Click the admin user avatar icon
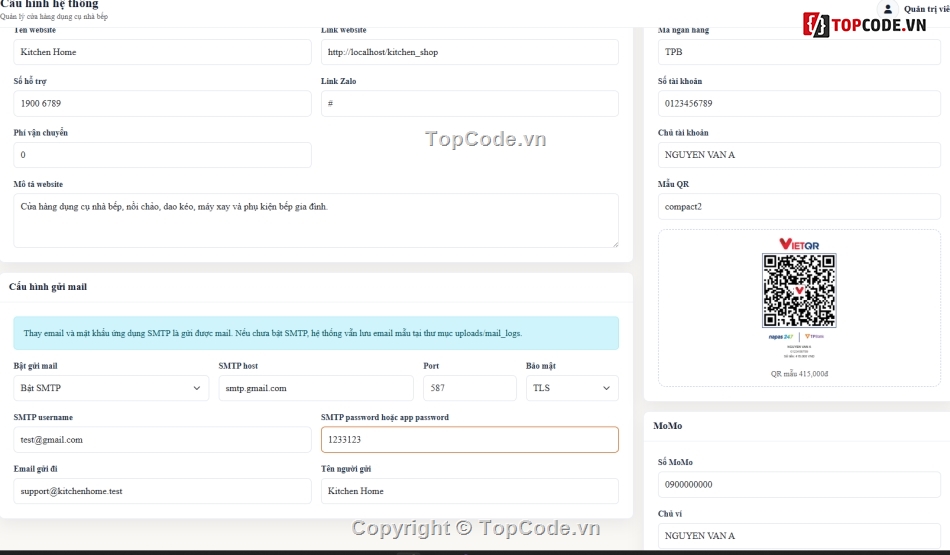The image size is (950, 555). tap(888, 9)
